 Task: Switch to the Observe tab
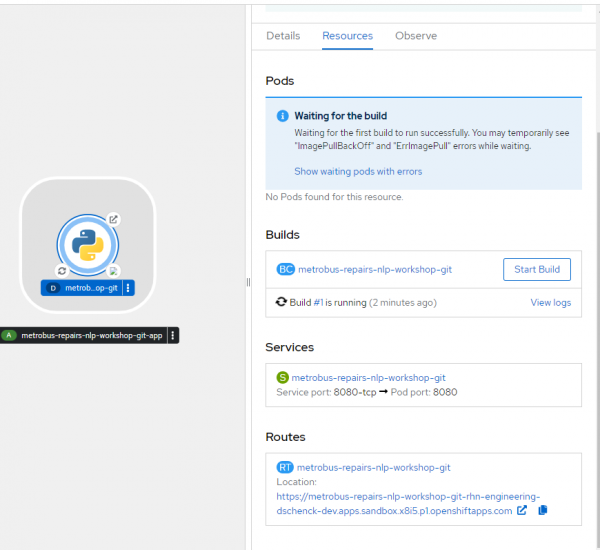coord(416,36)
